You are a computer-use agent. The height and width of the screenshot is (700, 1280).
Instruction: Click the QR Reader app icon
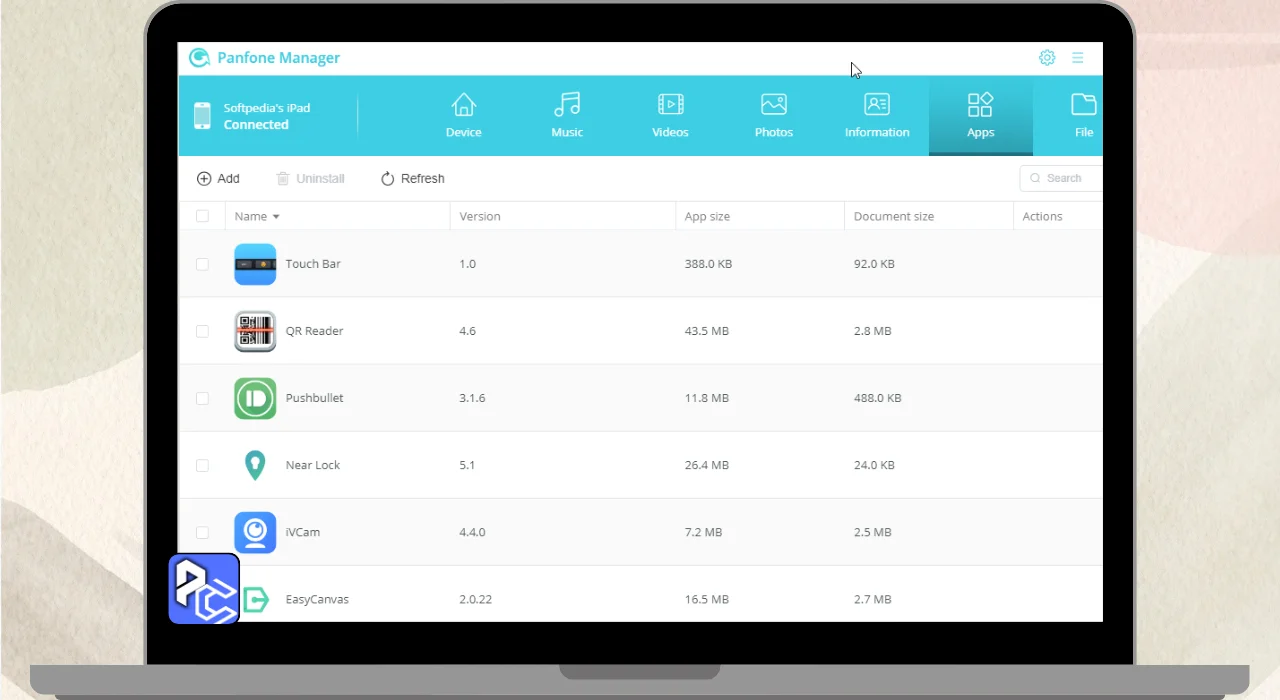(x=255, y=331)
